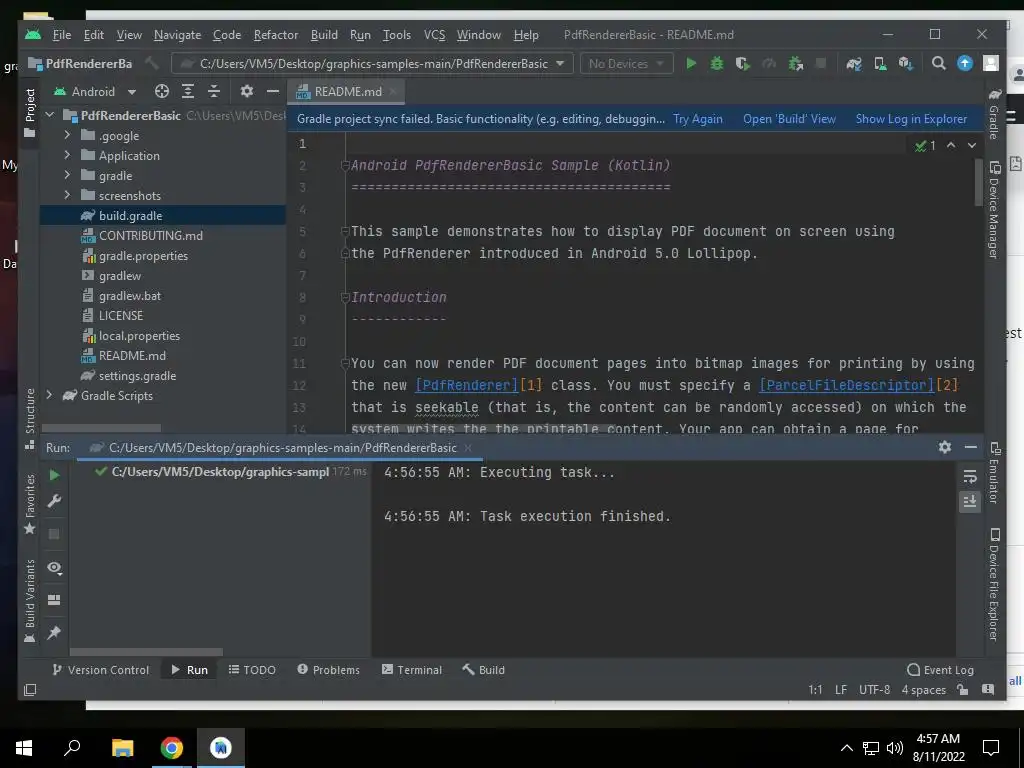The height and width of the screenshot is (768, 1024).
Task: Expand the .google folder
Action: pos(67,135)
